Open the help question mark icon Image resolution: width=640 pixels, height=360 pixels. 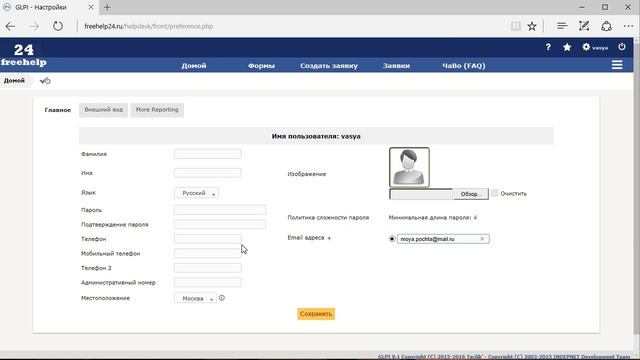pyautogui.click(x=548, y=47)
